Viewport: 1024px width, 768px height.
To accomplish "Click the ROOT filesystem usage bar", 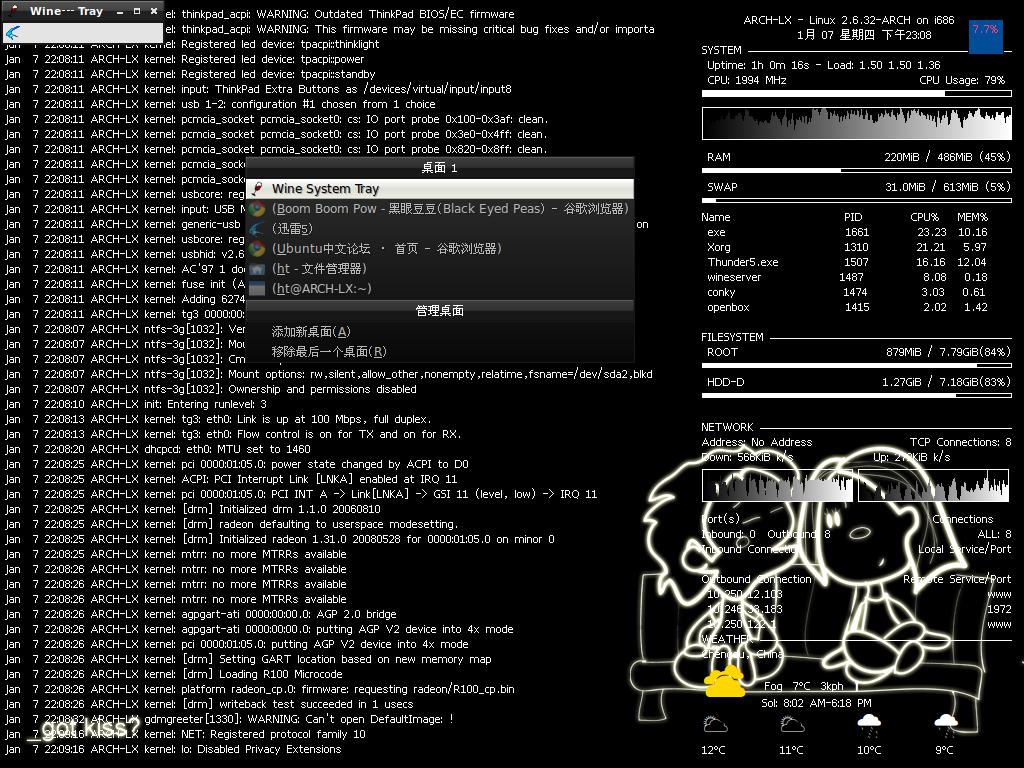I will click(x=856, y=366).
